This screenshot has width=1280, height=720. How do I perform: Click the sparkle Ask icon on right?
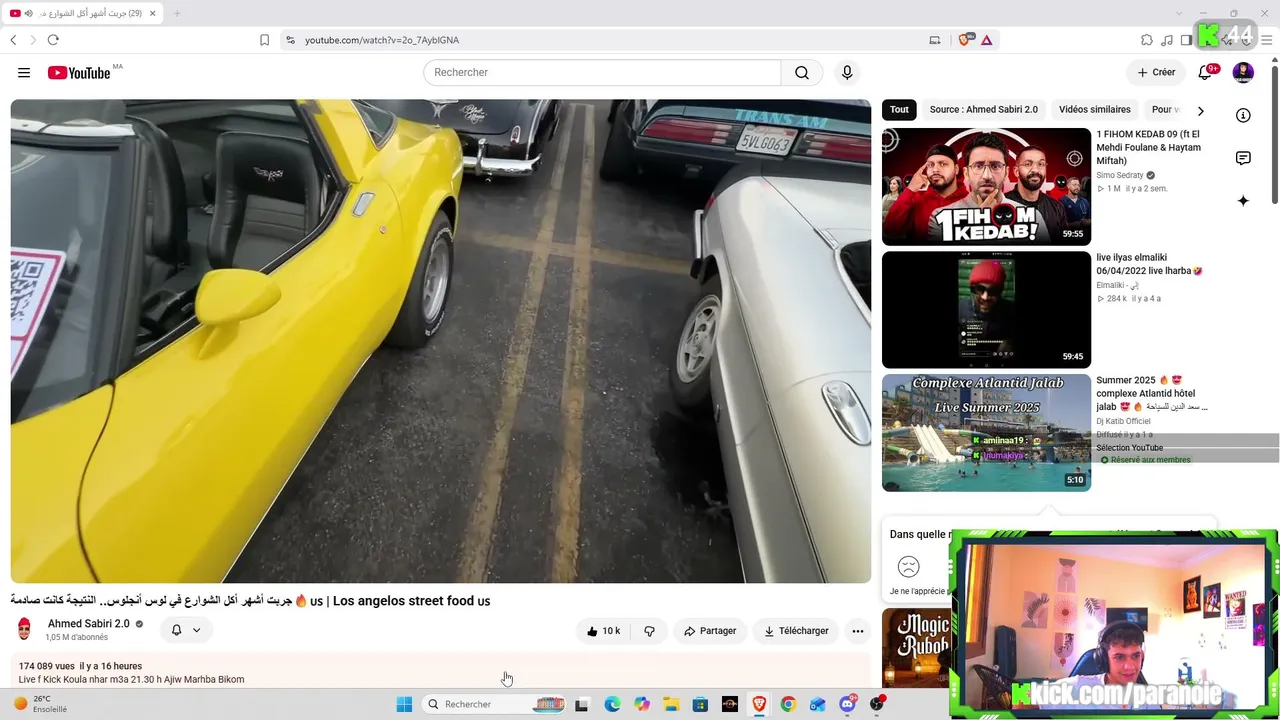(1243, 201)
